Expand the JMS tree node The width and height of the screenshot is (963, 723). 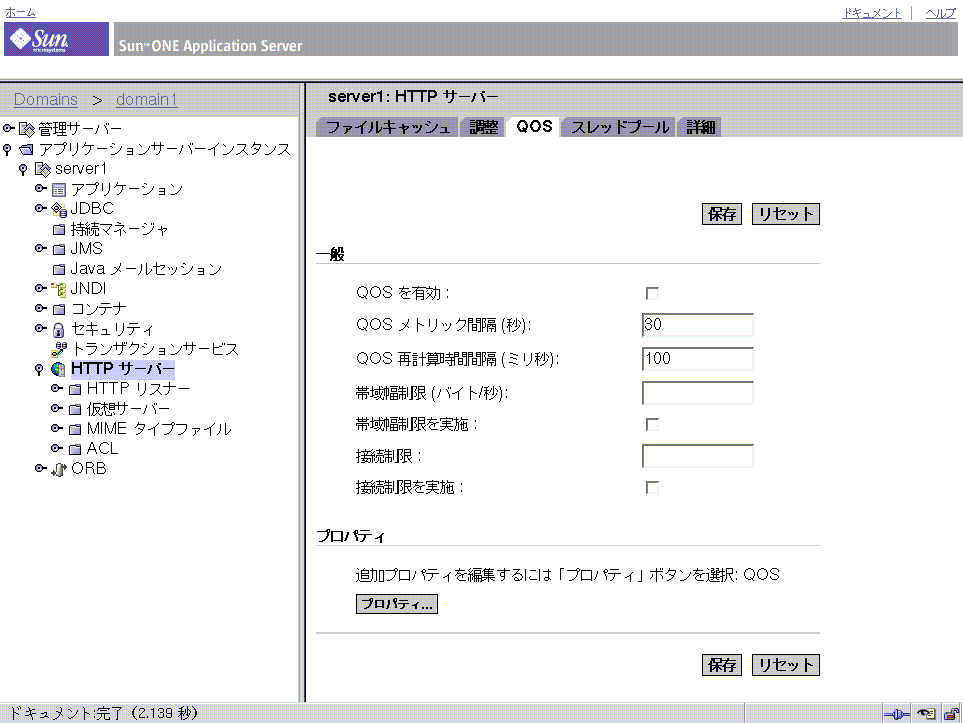(x=41, y=249)
